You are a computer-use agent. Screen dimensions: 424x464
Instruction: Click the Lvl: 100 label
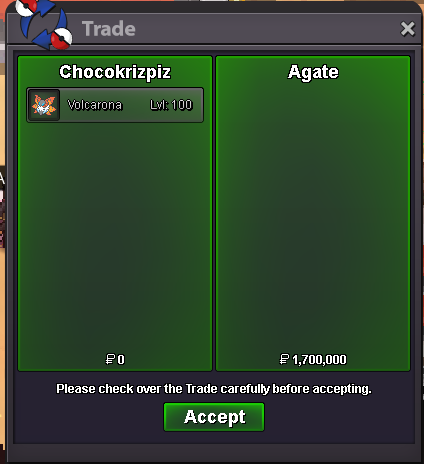[171, 105]
